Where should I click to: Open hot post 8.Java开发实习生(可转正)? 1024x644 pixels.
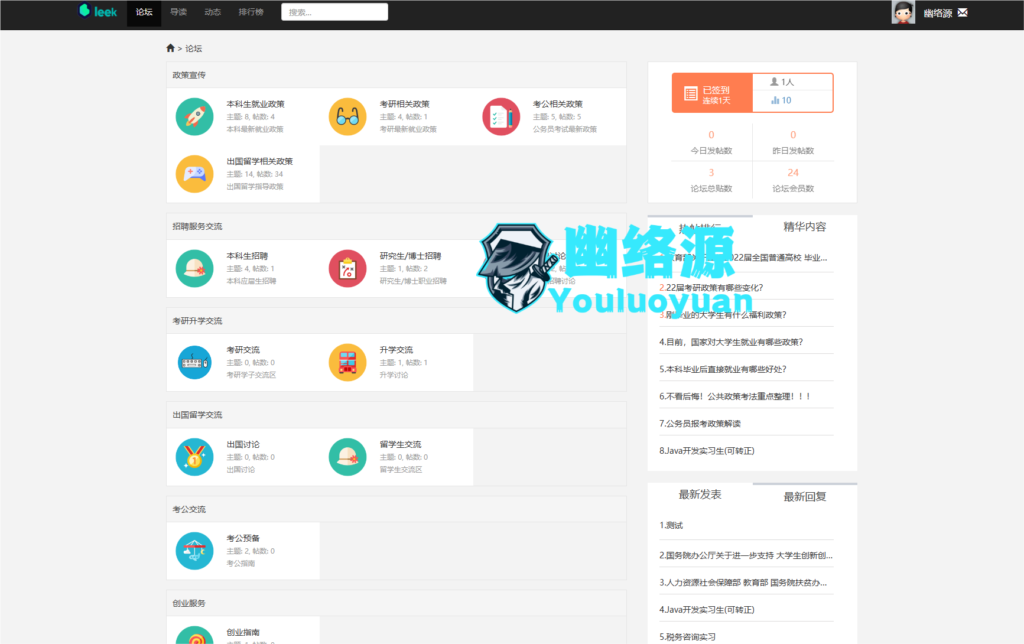pos(707,451)
